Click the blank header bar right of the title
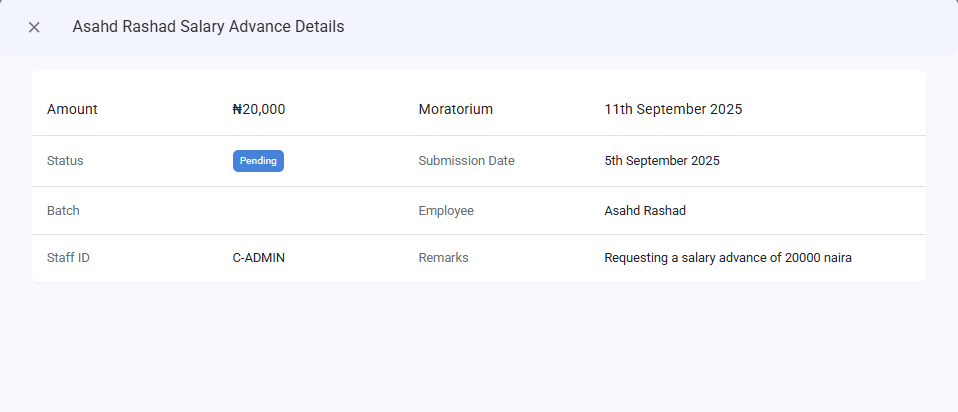This screenshot has width=958, height=412. click(650, 27)
